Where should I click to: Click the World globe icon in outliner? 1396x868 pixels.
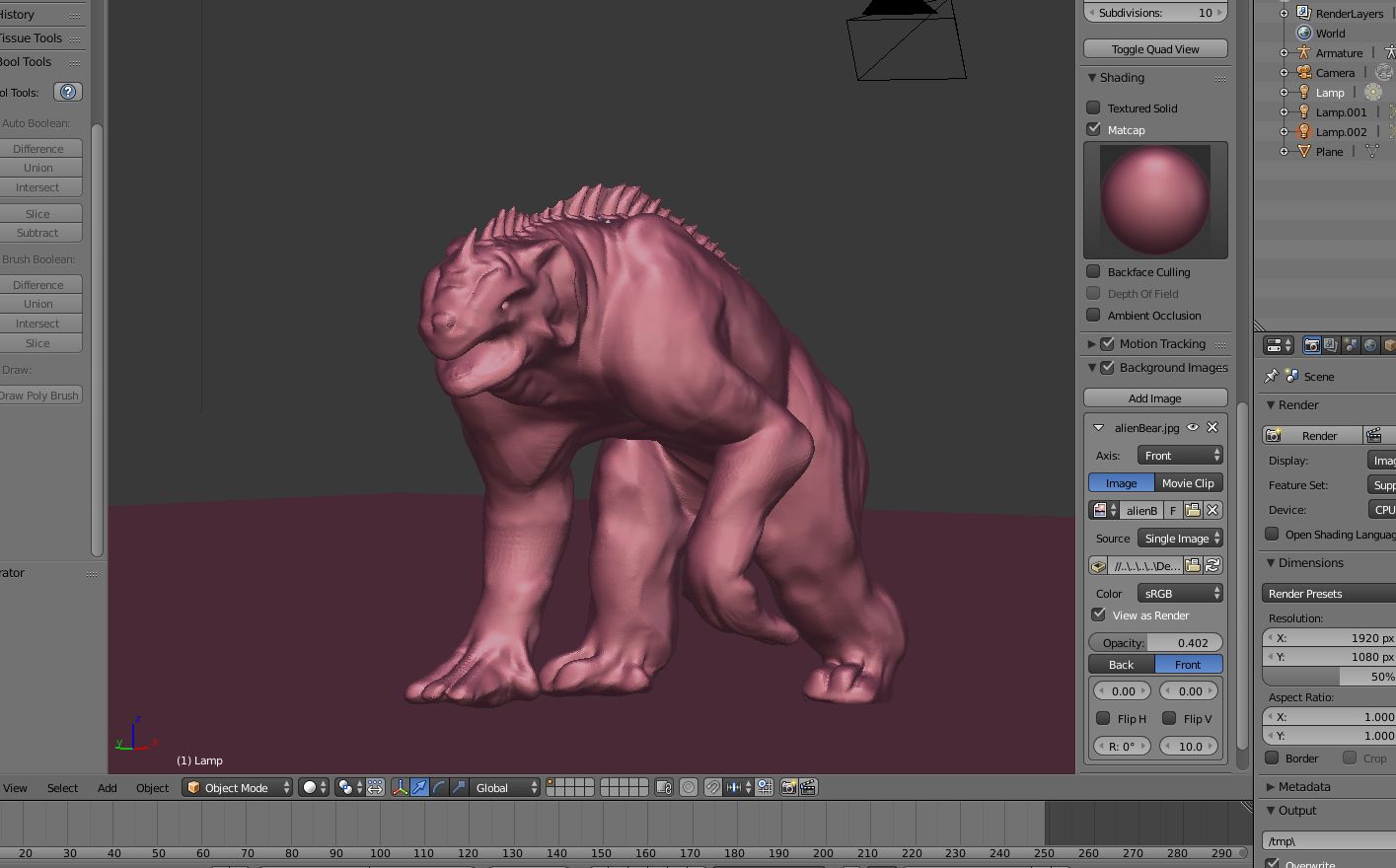pyautogui.click(x=1304, y=34)
